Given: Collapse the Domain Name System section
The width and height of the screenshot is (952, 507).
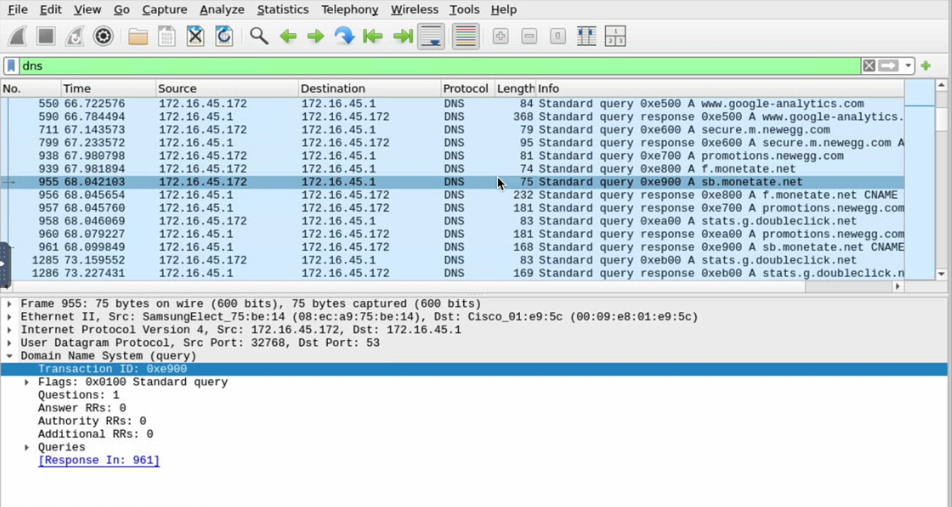Looking at the screenshot, I should point(10,356).
